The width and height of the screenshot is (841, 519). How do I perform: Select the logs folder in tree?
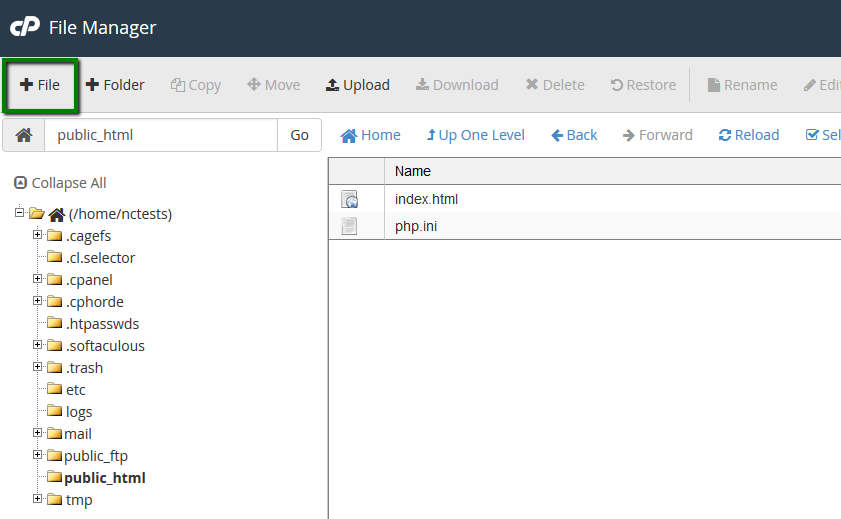point(78,412)
